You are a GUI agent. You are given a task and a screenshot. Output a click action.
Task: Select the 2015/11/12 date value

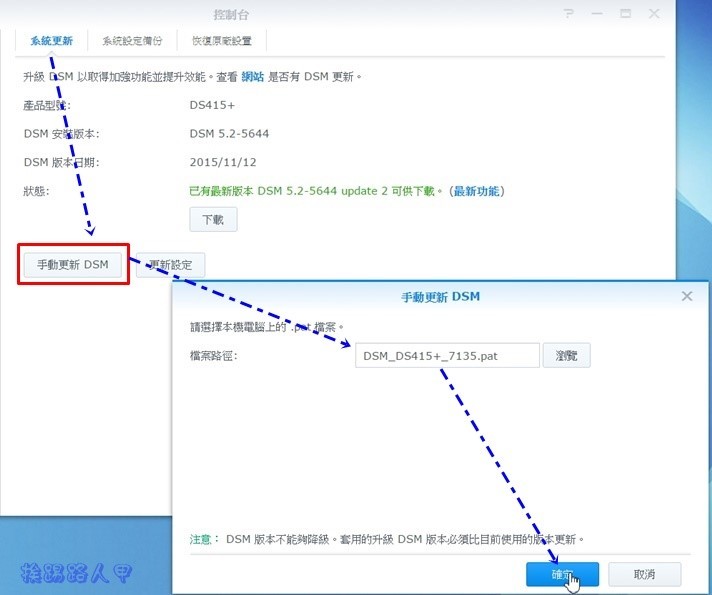pos(223,163)
